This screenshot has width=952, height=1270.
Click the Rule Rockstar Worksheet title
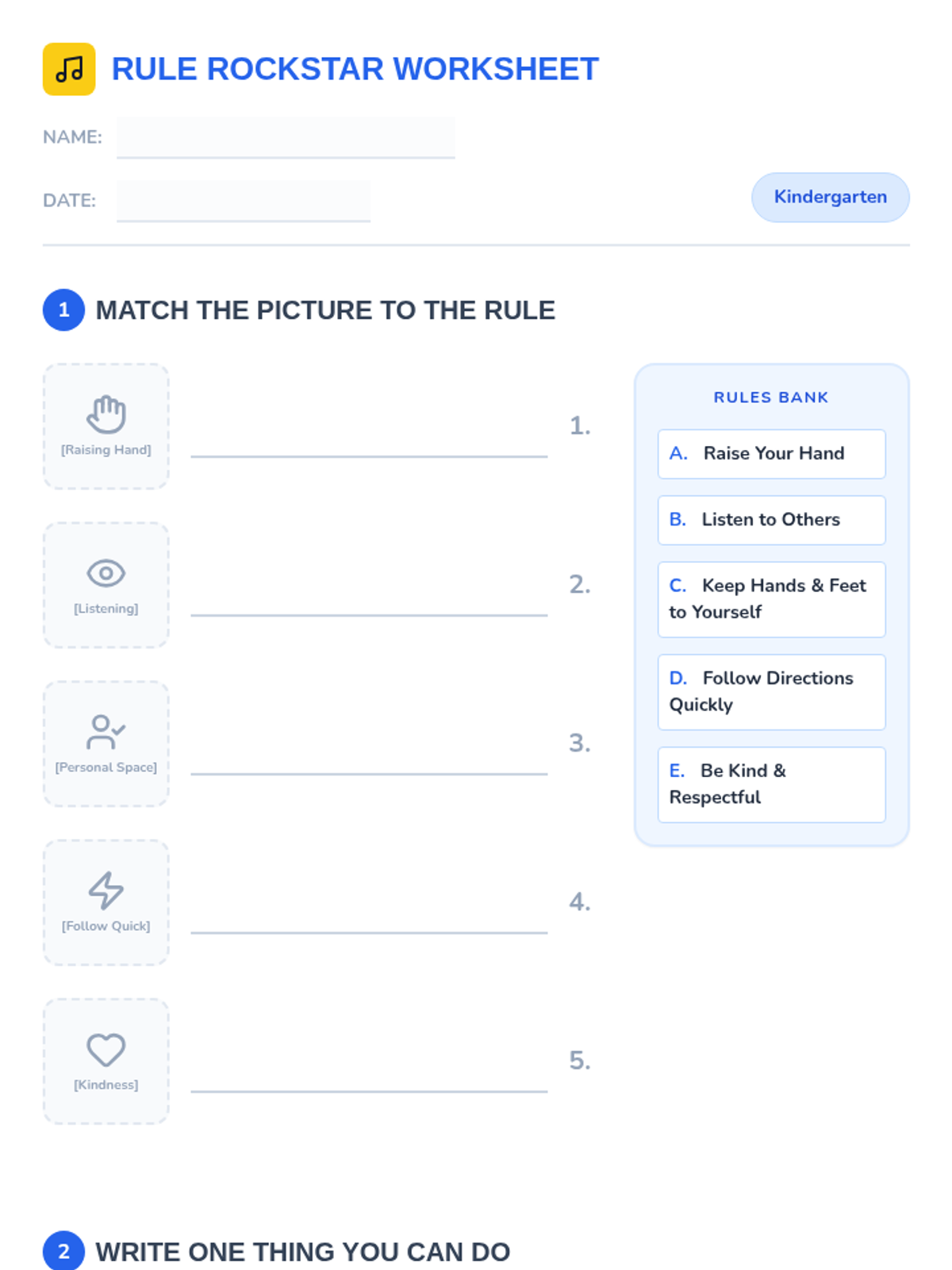pos(355,69)
